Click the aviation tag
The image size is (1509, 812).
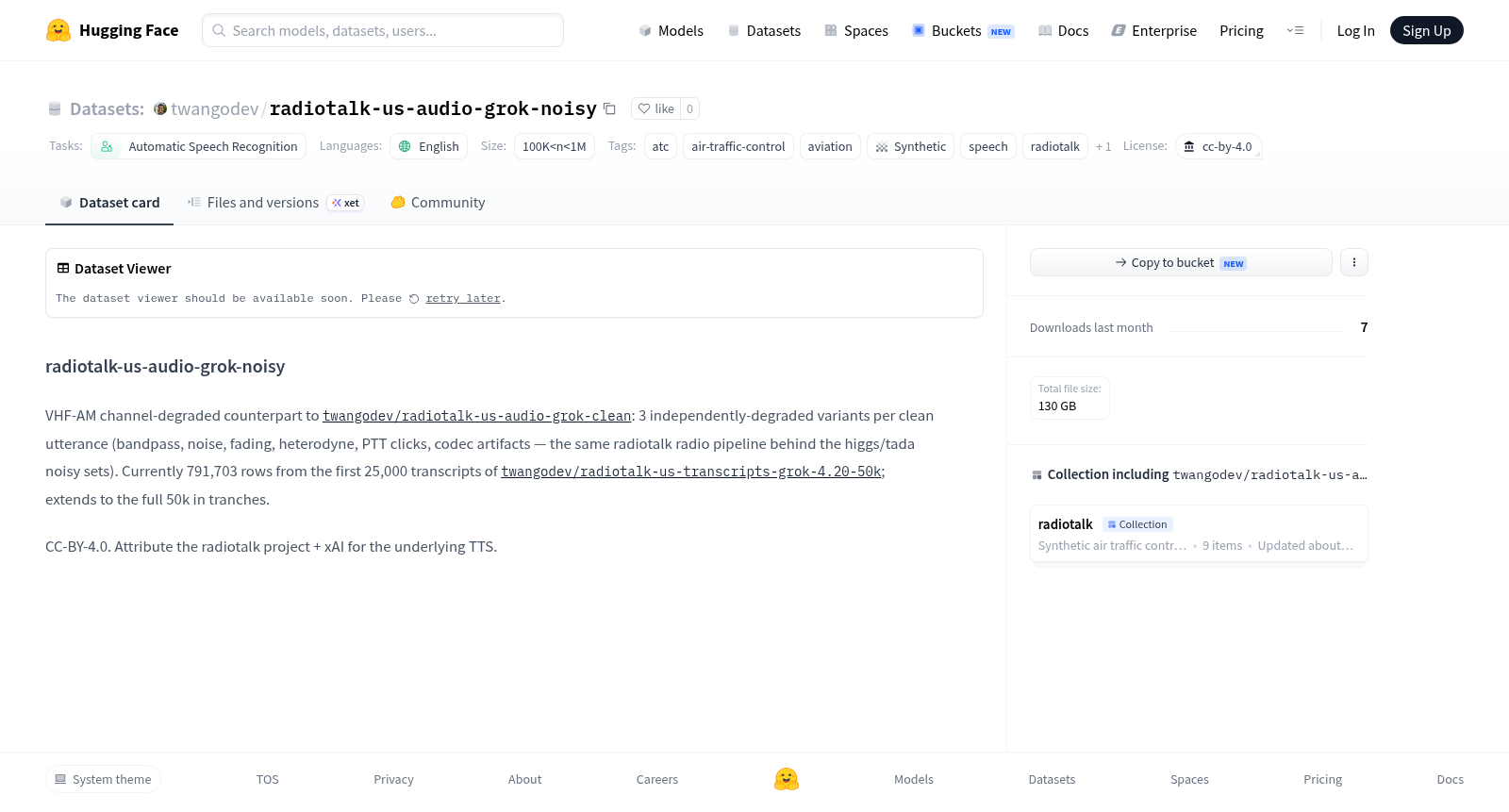[830, 146]
